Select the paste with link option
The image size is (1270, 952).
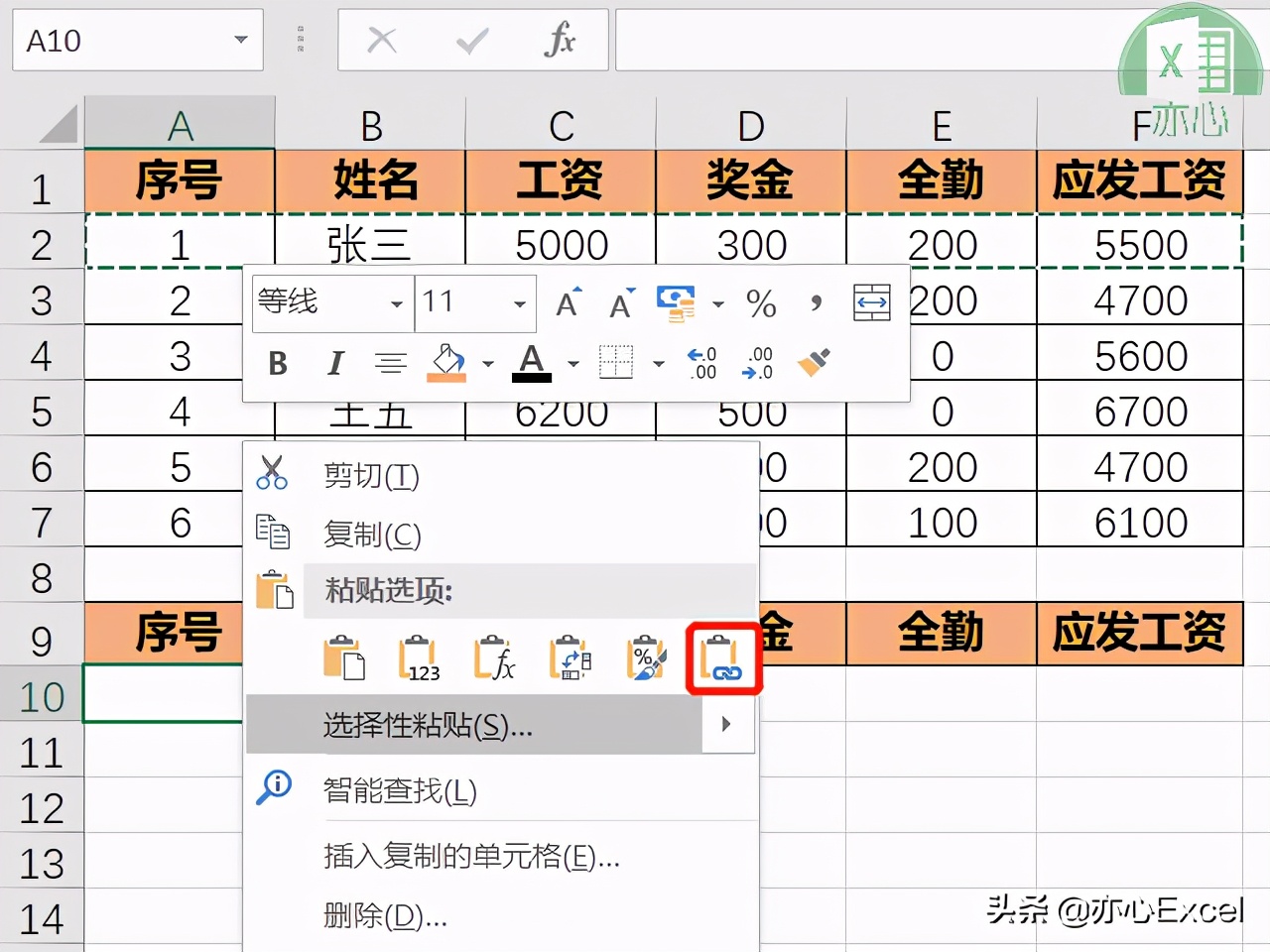coord(723,657)
